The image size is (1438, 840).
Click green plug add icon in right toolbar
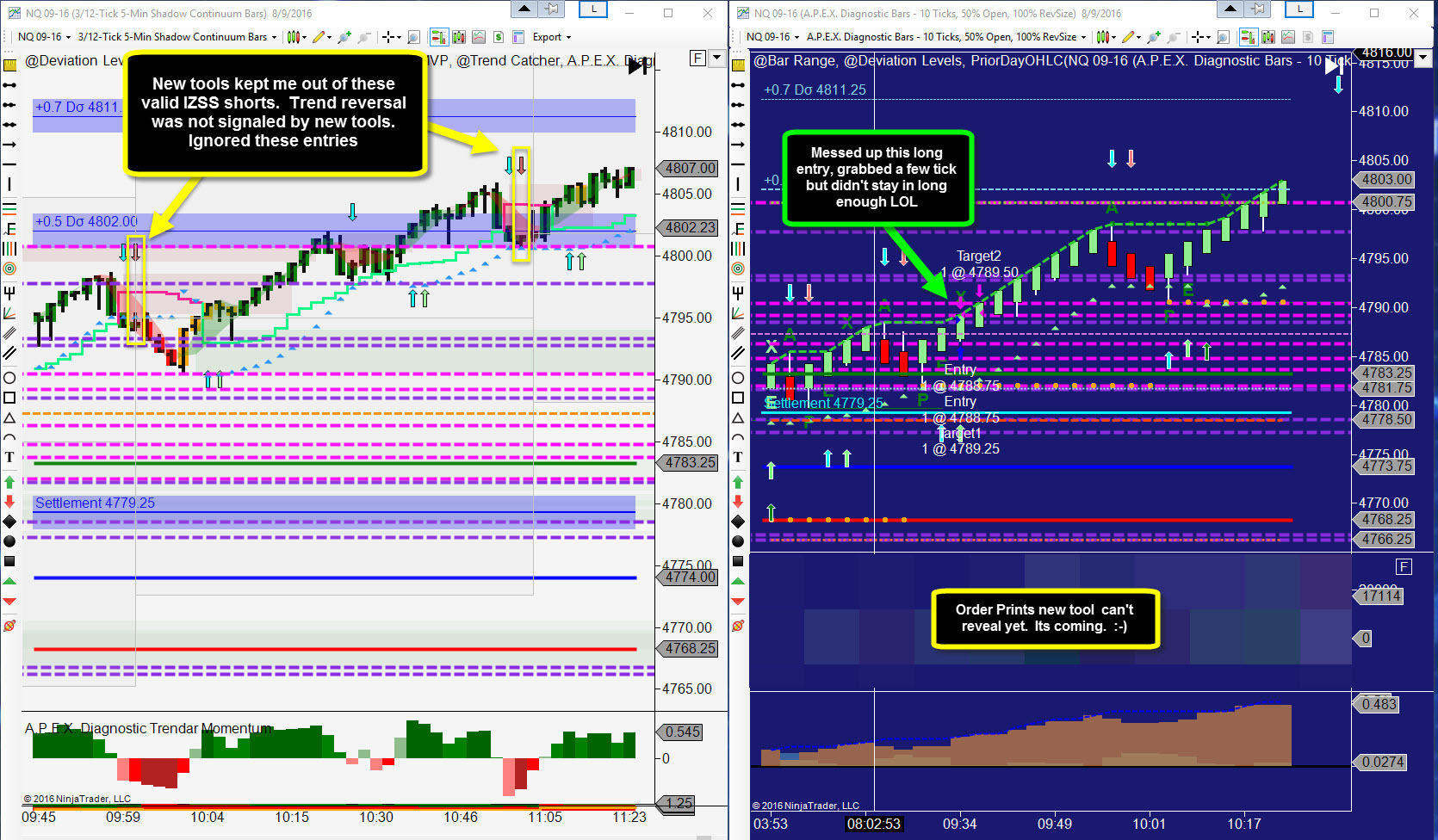1154,37
